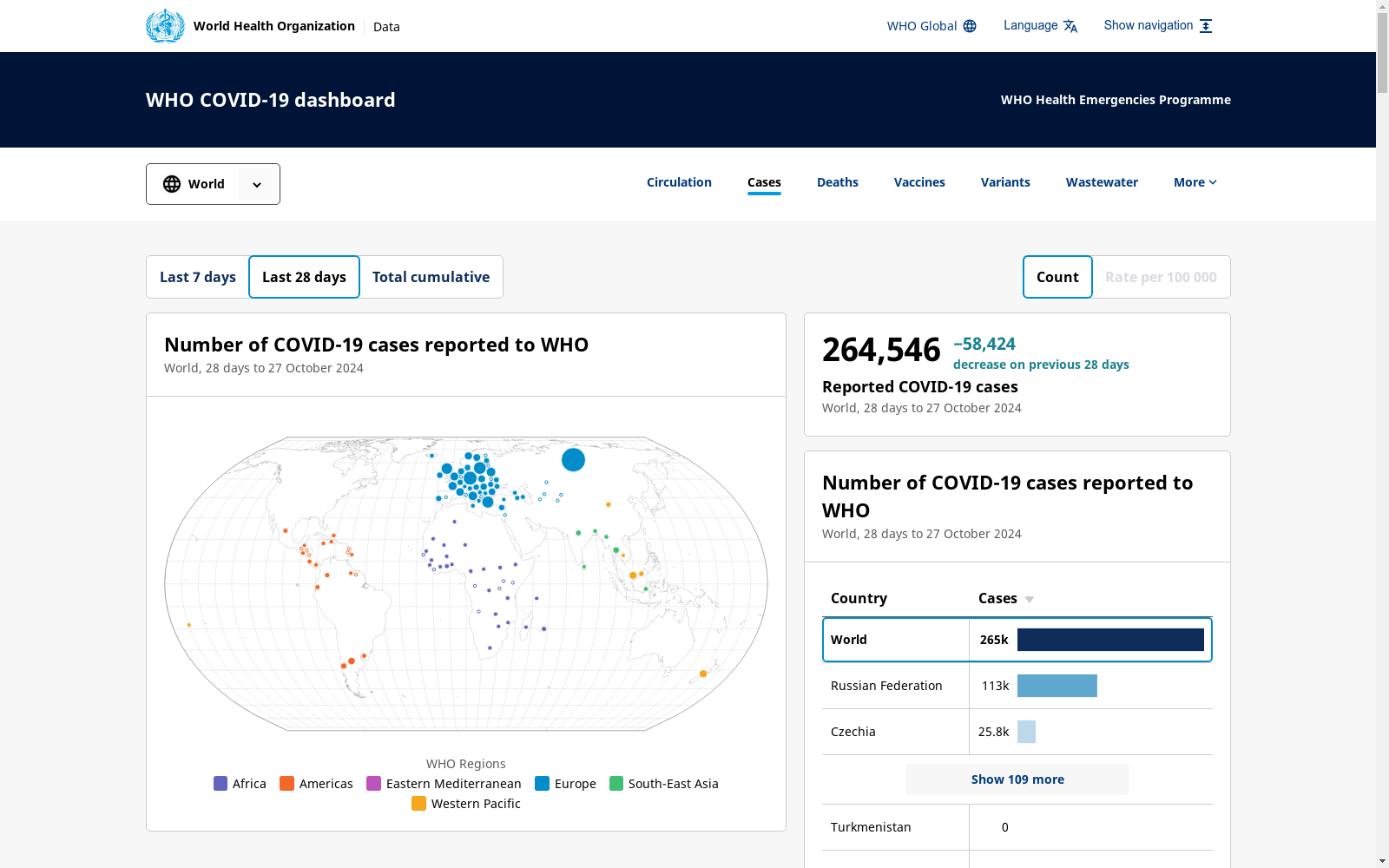Click the WHO Regions legend title

(466, 764)
